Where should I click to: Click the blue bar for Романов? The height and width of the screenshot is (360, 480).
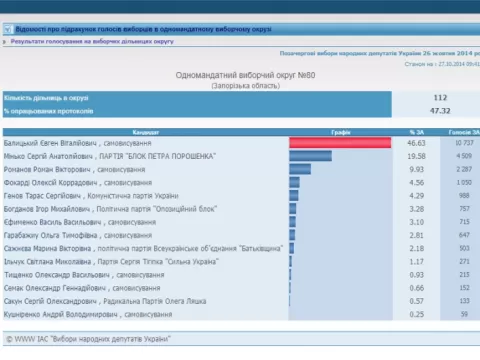(x=300, y=169)
